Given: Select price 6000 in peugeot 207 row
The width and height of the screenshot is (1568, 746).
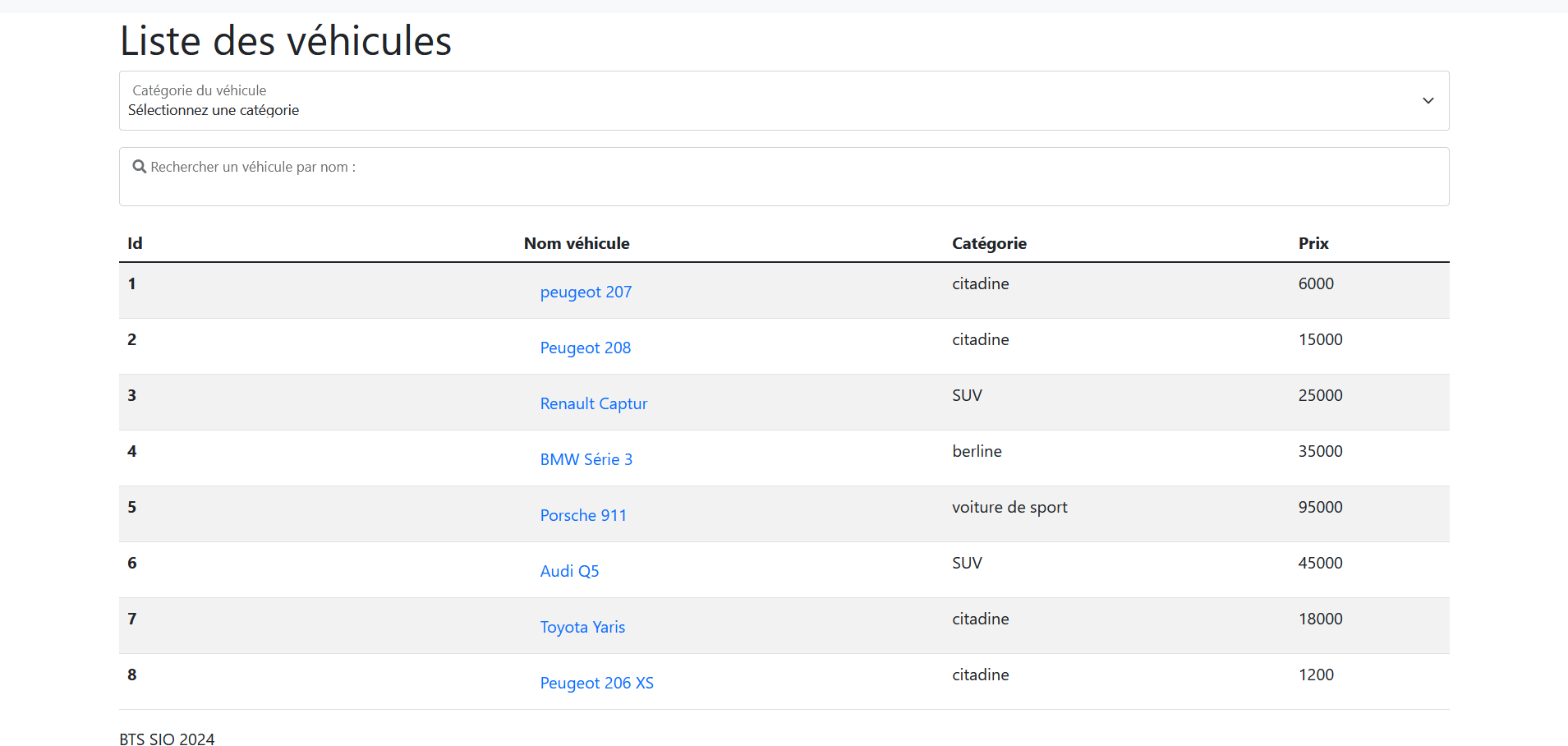Looking at the screenshot, I should (1316, 283).
